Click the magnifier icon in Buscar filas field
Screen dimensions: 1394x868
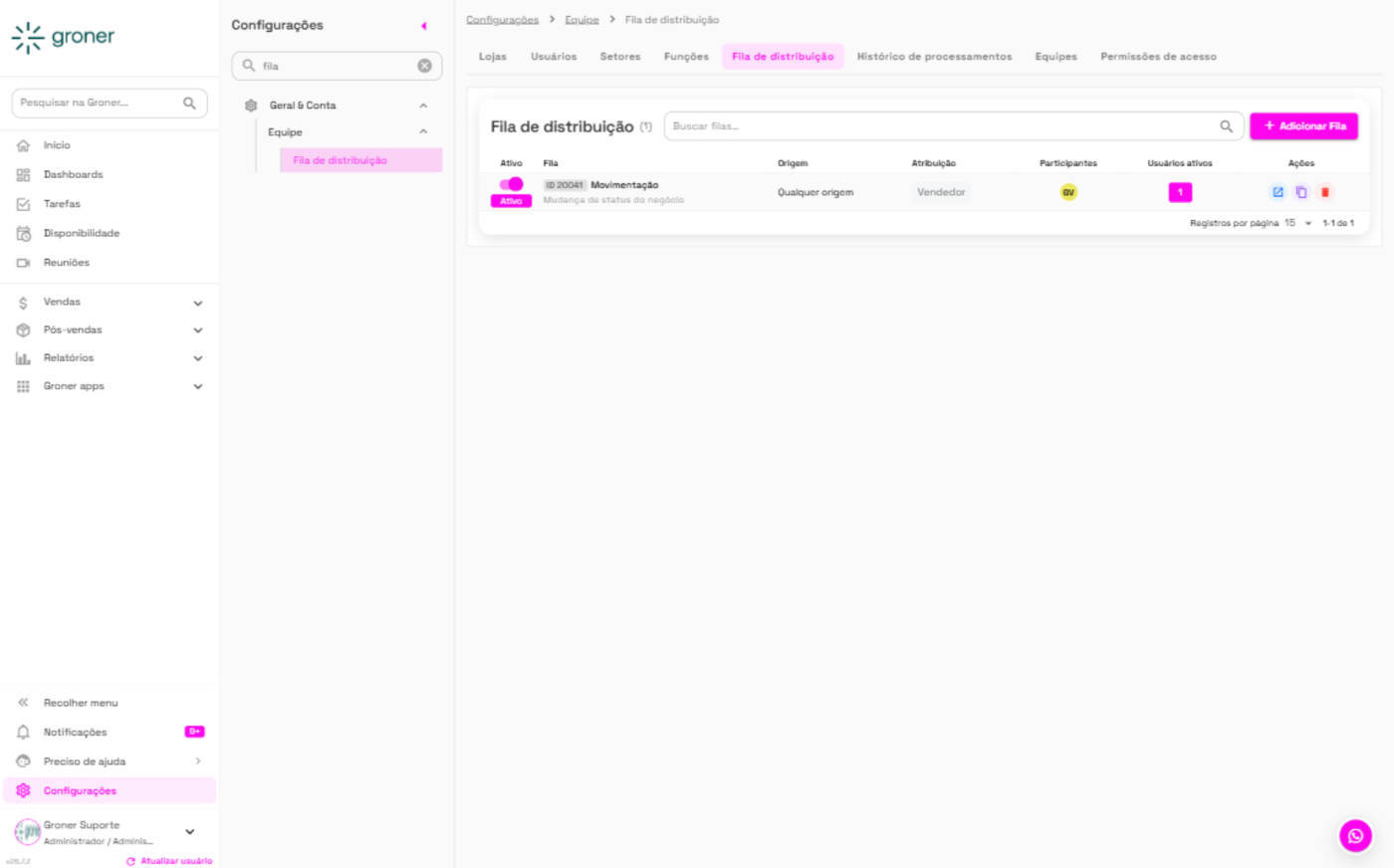pos(1226,126)
